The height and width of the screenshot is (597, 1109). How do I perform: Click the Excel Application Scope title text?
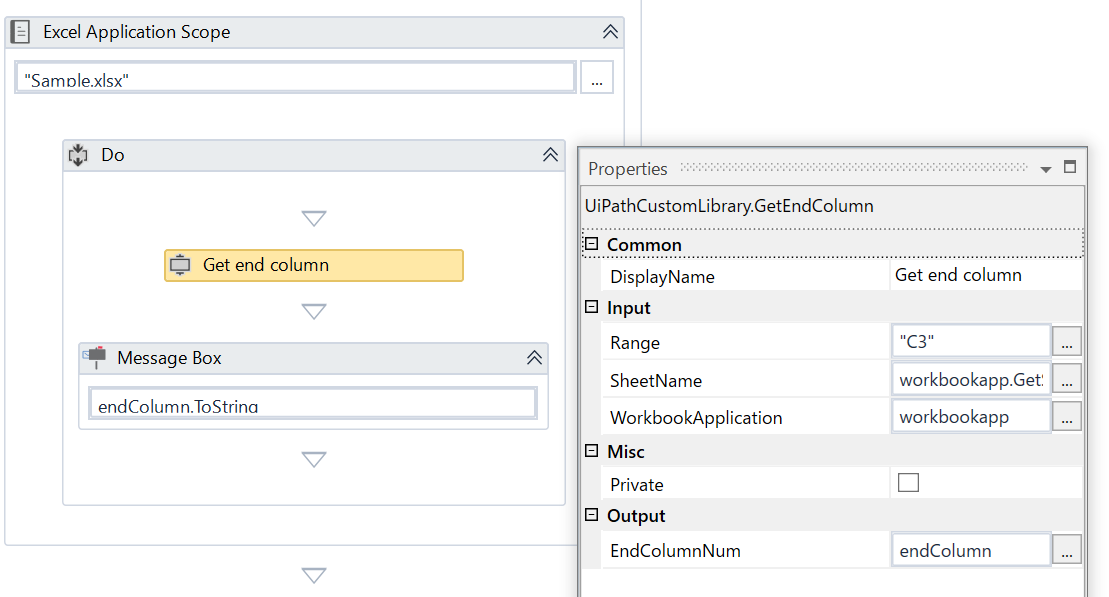click(x=137, y=32)
